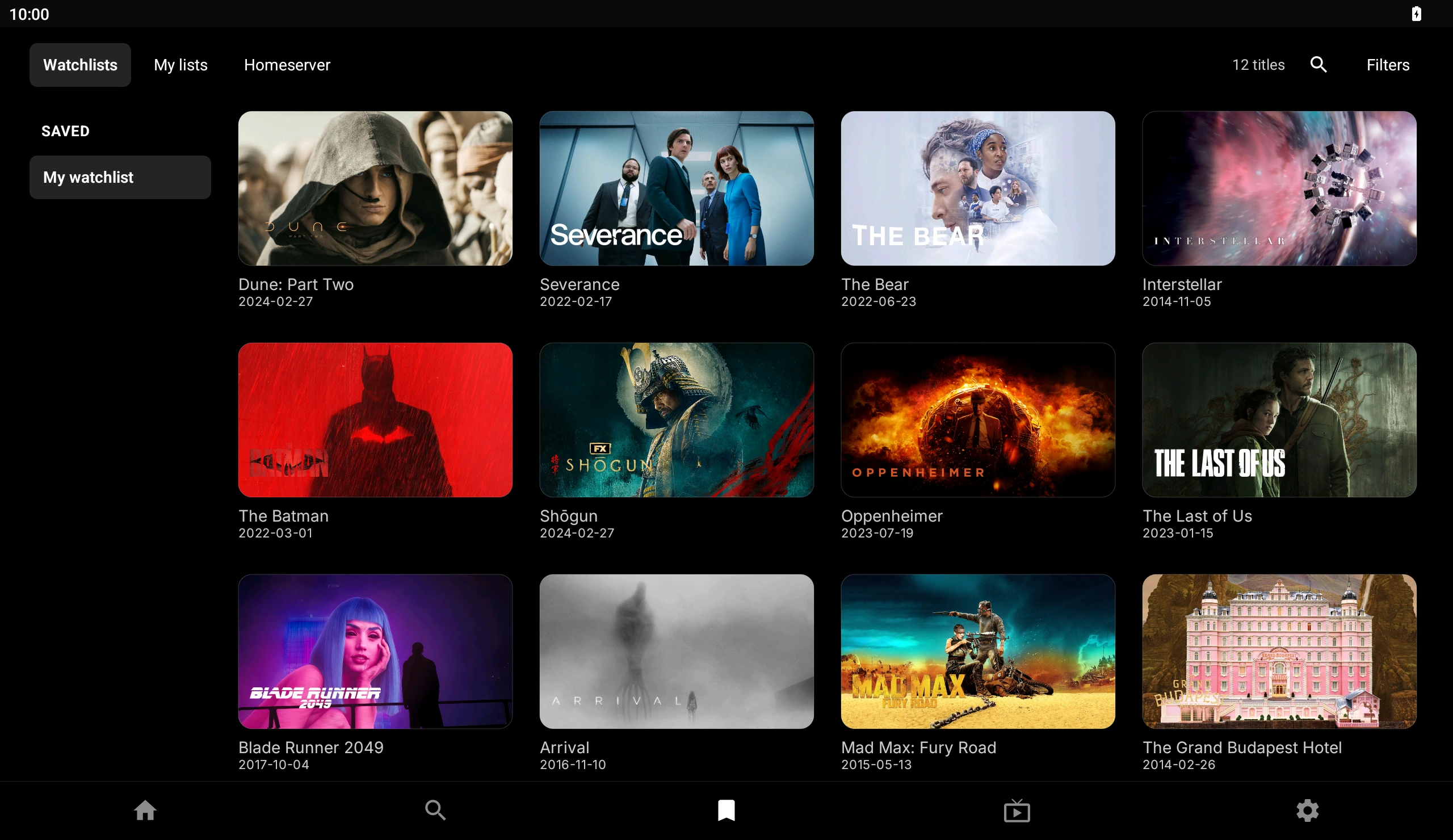The height and width of the screenshot is (840, 1453).
Task: Click the 'Arrival' title below its poster
Action: 565,747
